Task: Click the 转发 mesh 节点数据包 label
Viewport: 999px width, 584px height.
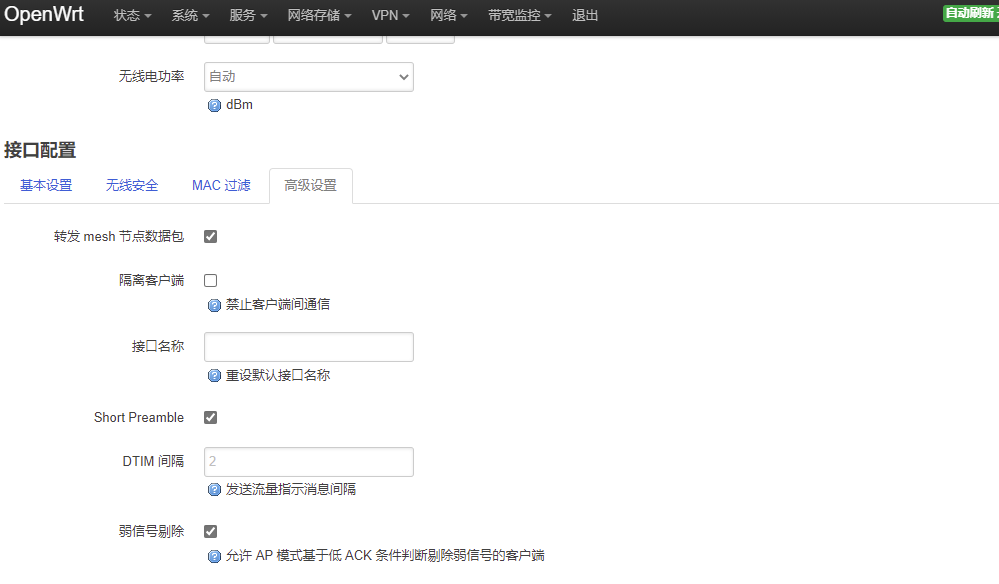Action: tap(119, 236)
